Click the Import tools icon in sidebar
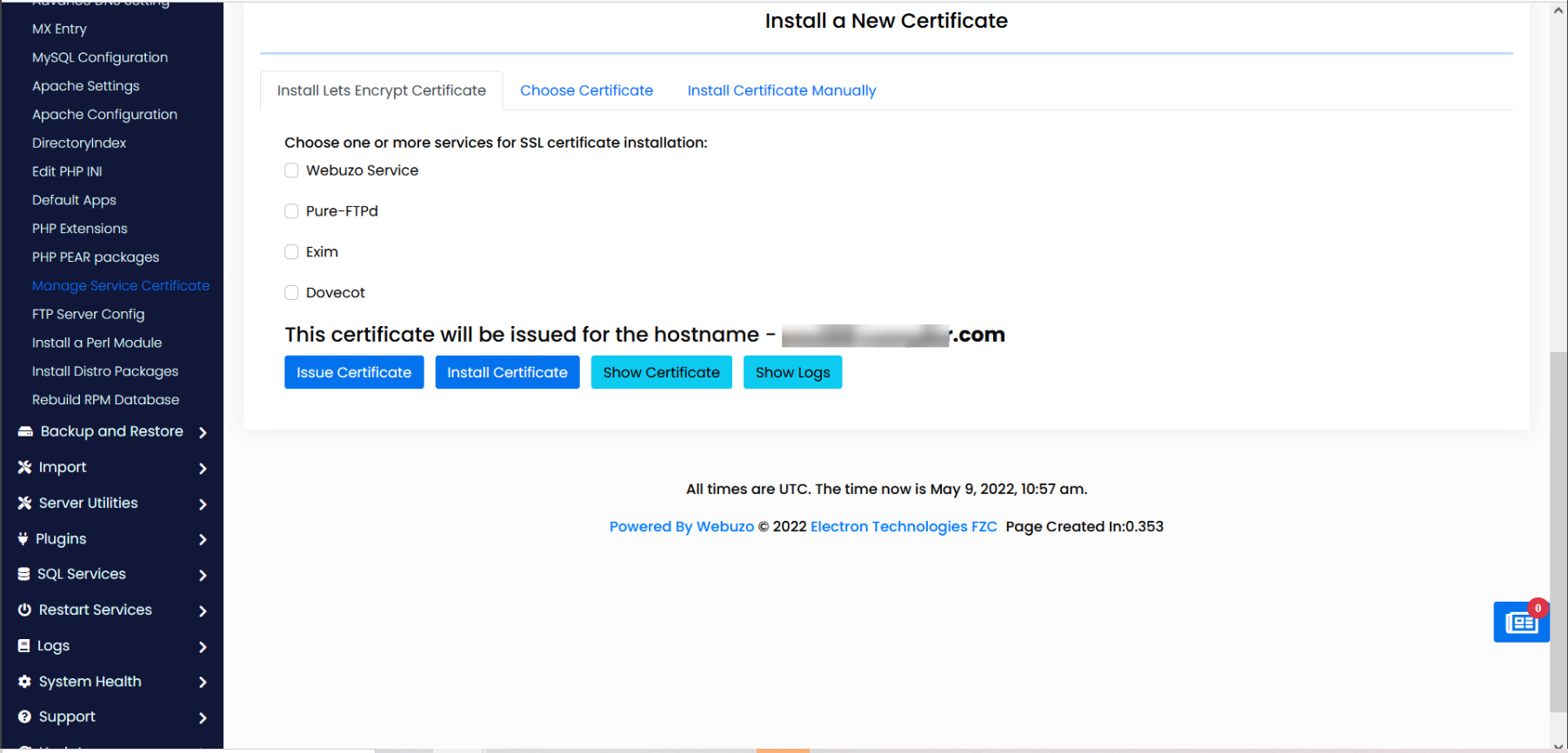The width and height of the screenshot is (1568, 753). pyautogui.click(x=24, y=467)
